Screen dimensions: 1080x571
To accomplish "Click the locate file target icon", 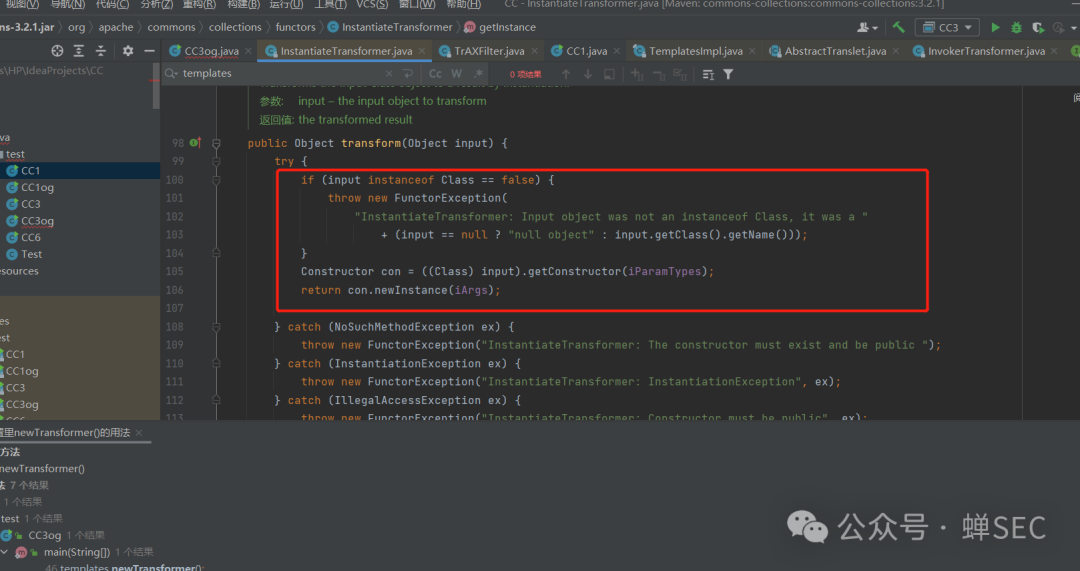I will tap(57, 51).
